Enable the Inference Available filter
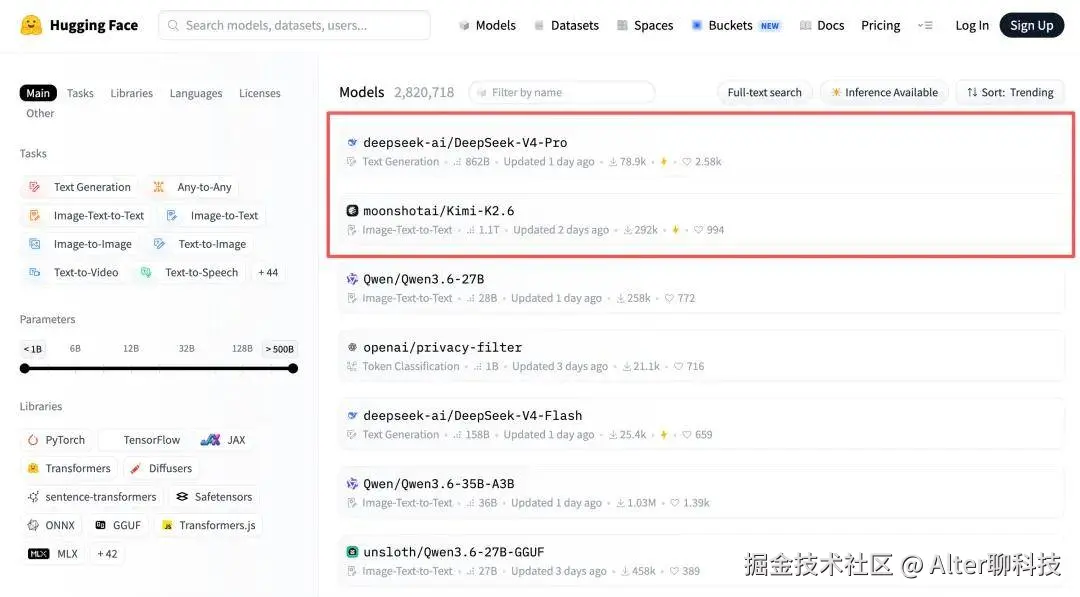This screenshot has width=1080, height=597. pyautogui.click(x=884, y=91)
